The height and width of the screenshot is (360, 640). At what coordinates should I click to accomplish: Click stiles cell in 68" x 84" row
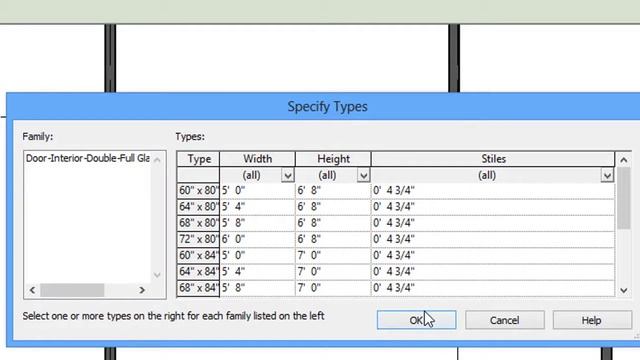pyautogui.click(x=493, y=288)
